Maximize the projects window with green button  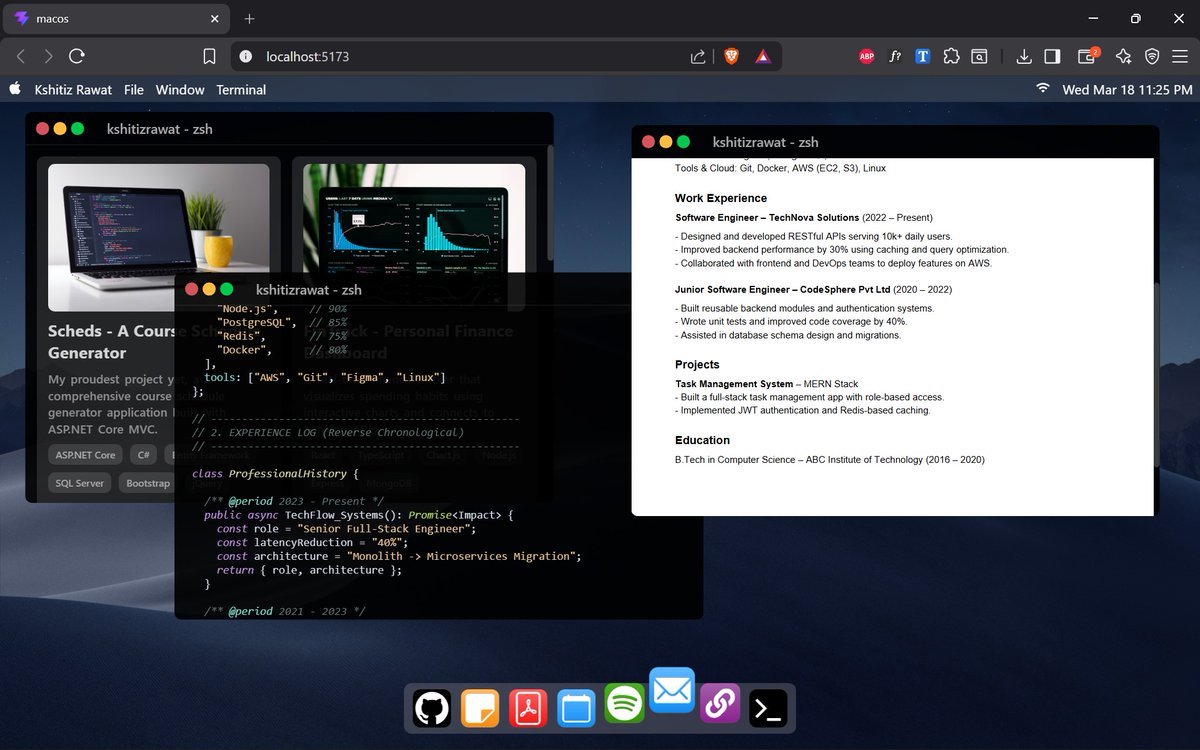click(x=77, y=129)
